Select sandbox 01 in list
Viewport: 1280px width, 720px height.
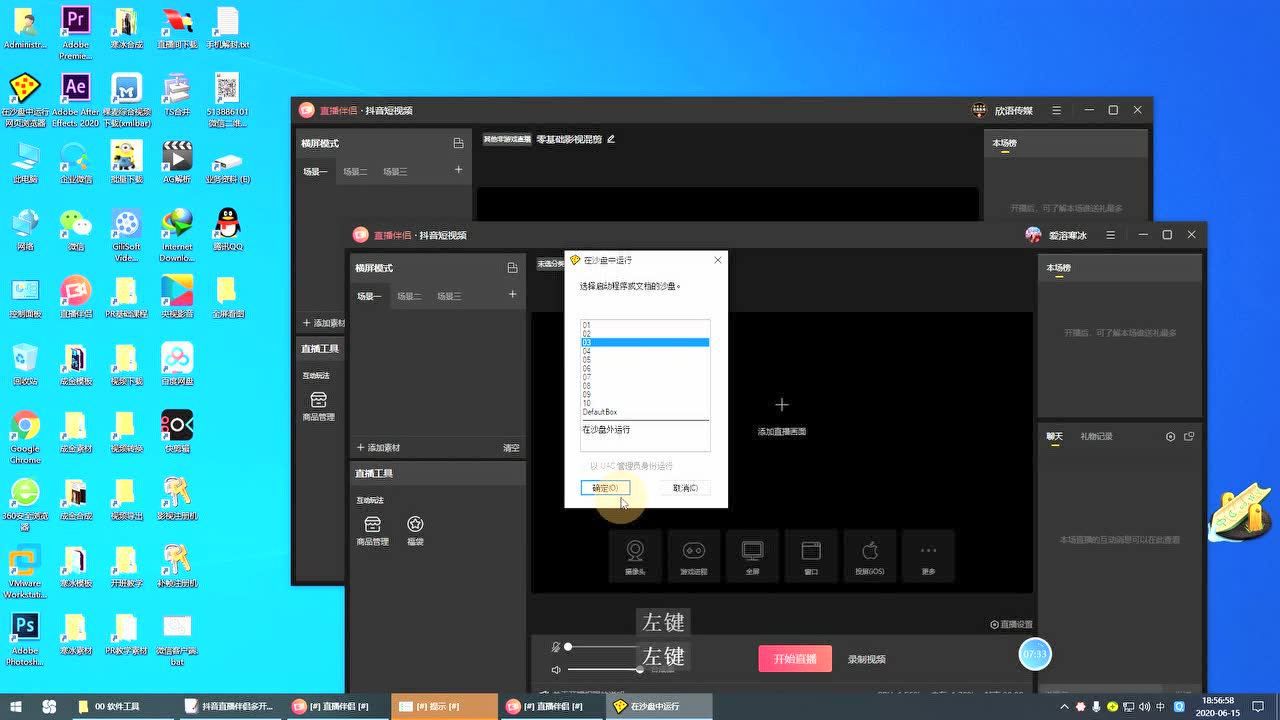(645, 325)
